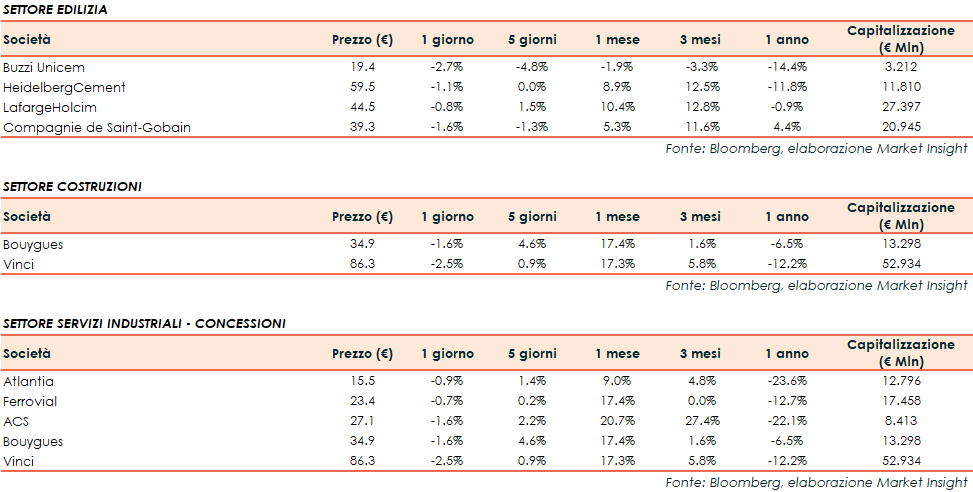Click the SETTORE EDILIZIA section title
973x492 pixels.
tap(56, 9)
